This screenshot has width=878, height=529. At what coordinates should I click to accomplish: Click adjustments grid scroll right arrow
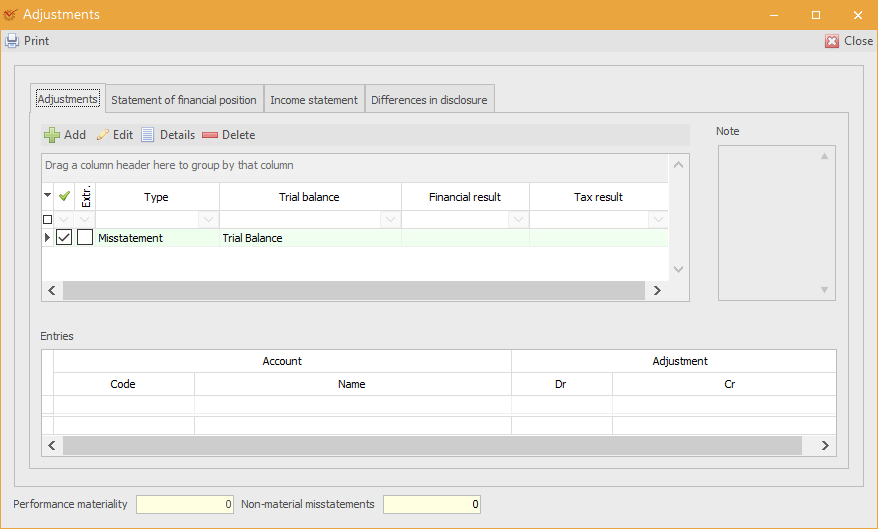[x=657, y=291]
